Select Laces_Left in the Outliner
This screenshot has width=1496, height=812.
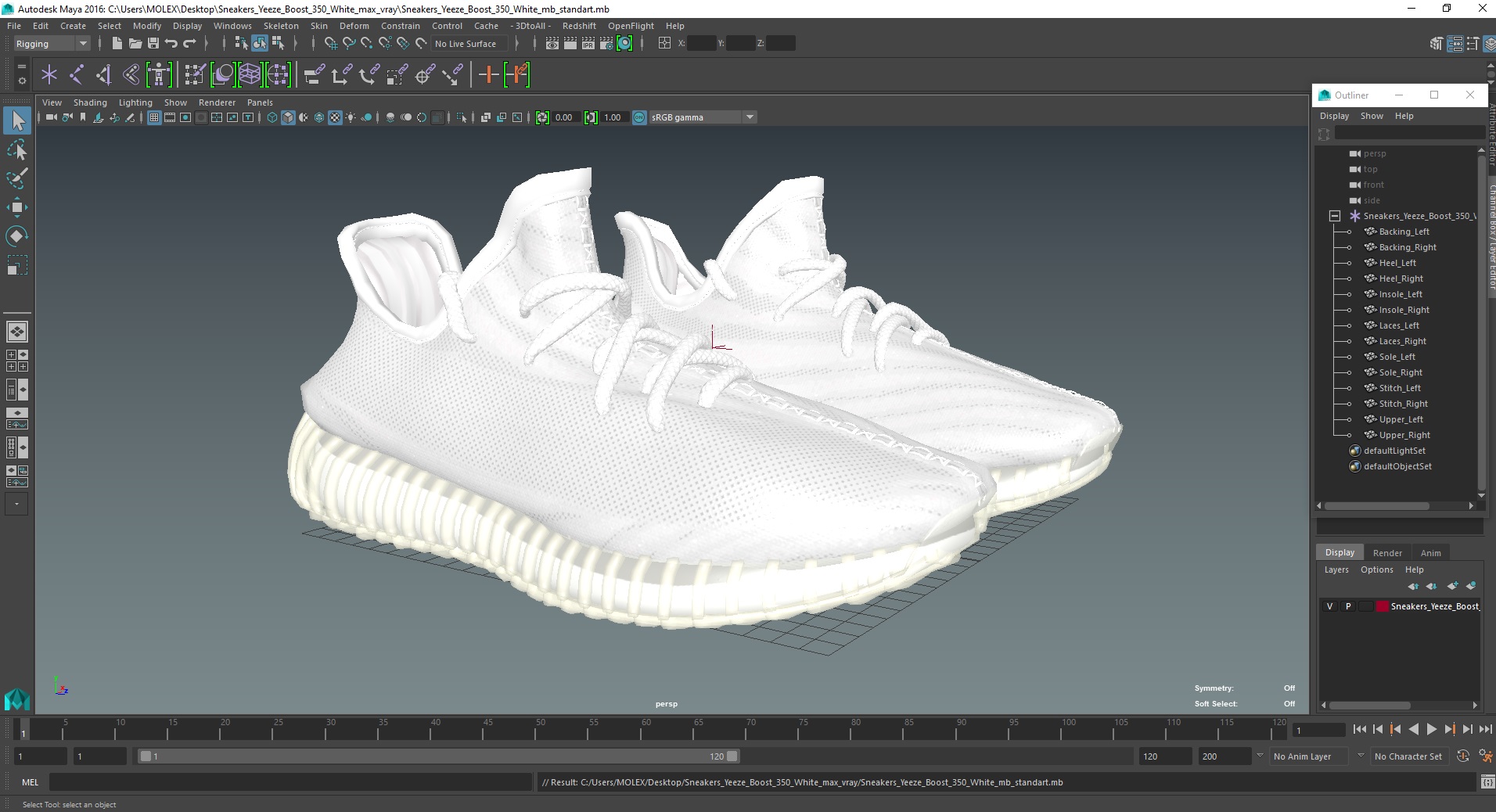click(x=1399, y=325)
